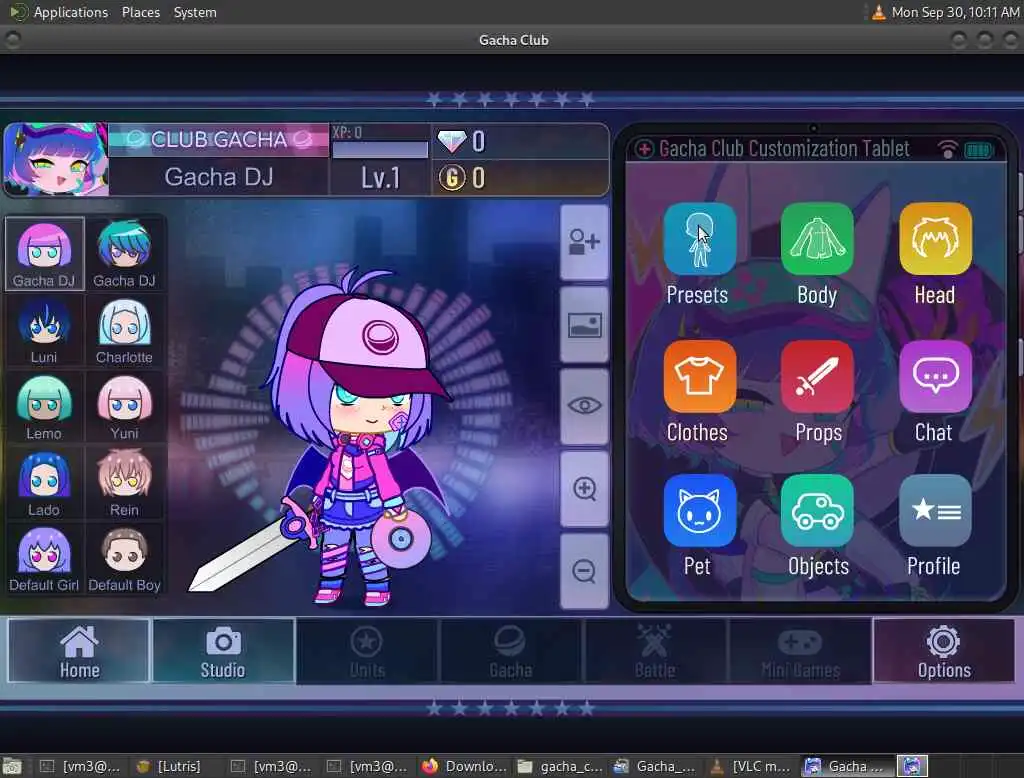Toggle the eye visibility button
Image resolution: width=1024 pixels, height=778 pixels.
584,406
